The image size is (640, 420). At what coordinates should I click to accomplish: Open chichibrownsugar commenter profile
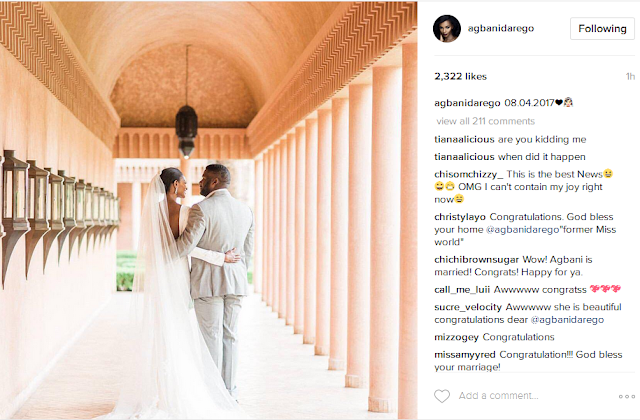point(476,260)
